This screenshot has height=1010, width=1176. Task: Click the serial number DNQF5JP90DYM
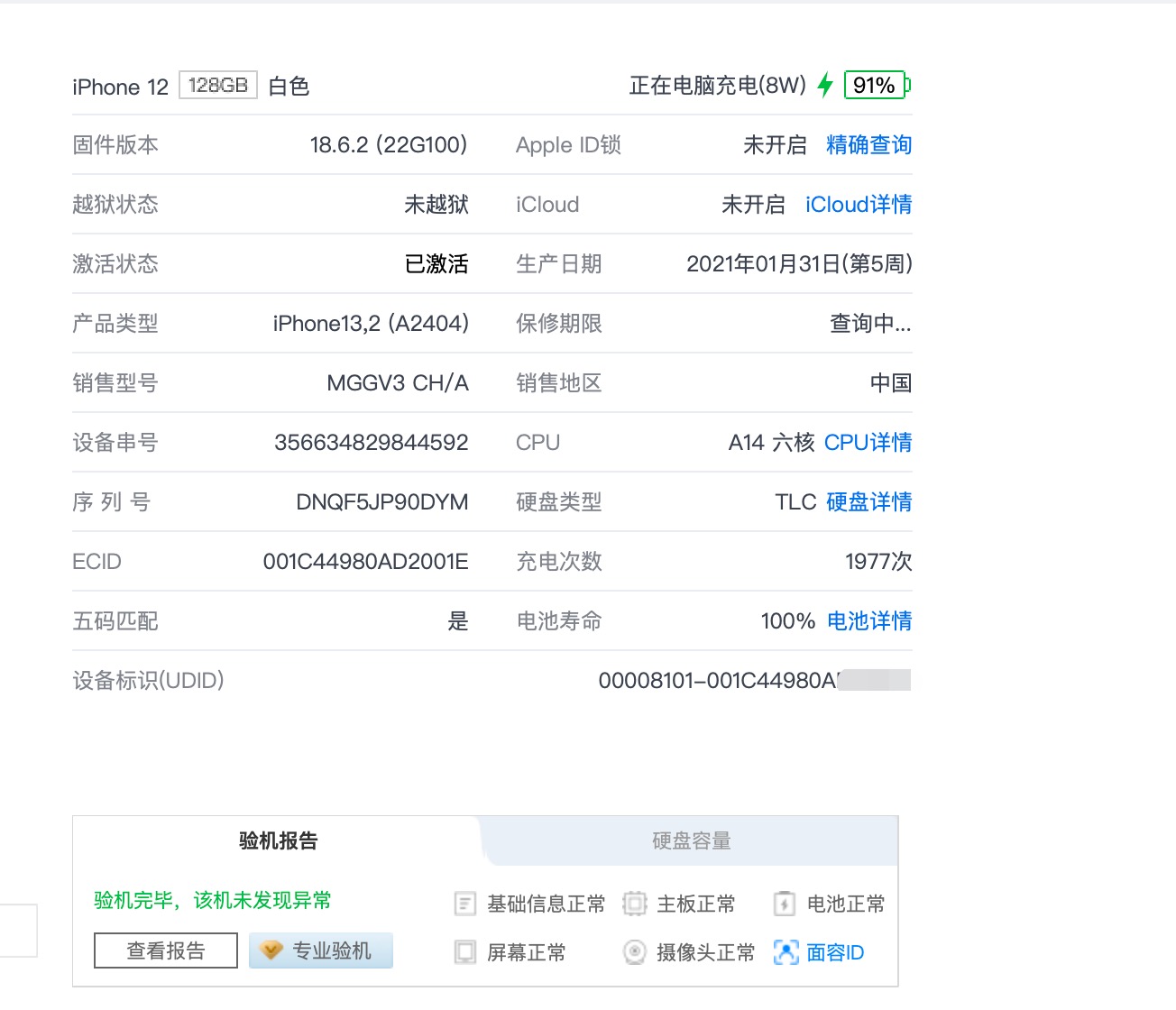click(381, 502)
